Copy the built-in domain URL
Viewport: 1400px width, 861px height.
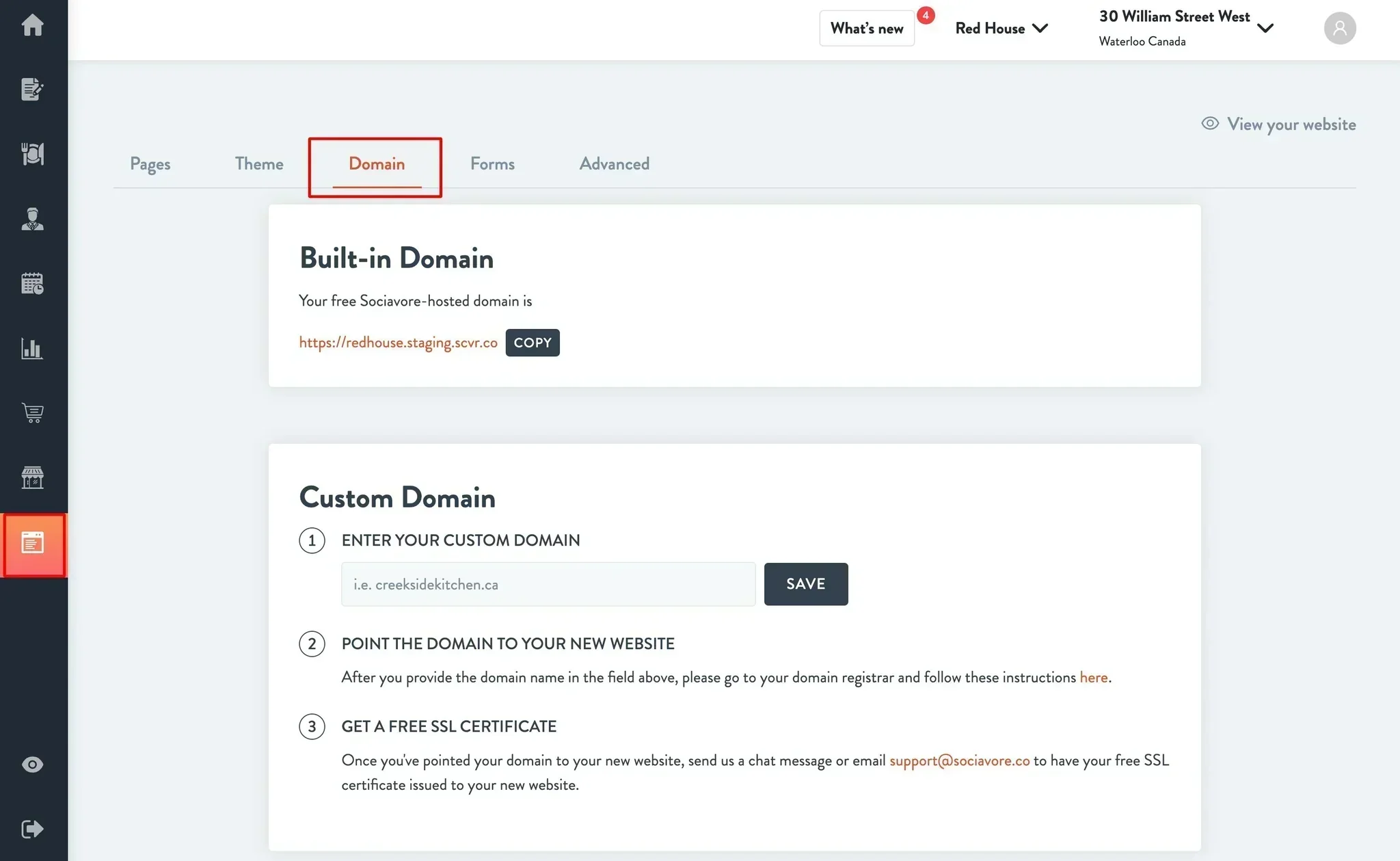tap(533, 343)
